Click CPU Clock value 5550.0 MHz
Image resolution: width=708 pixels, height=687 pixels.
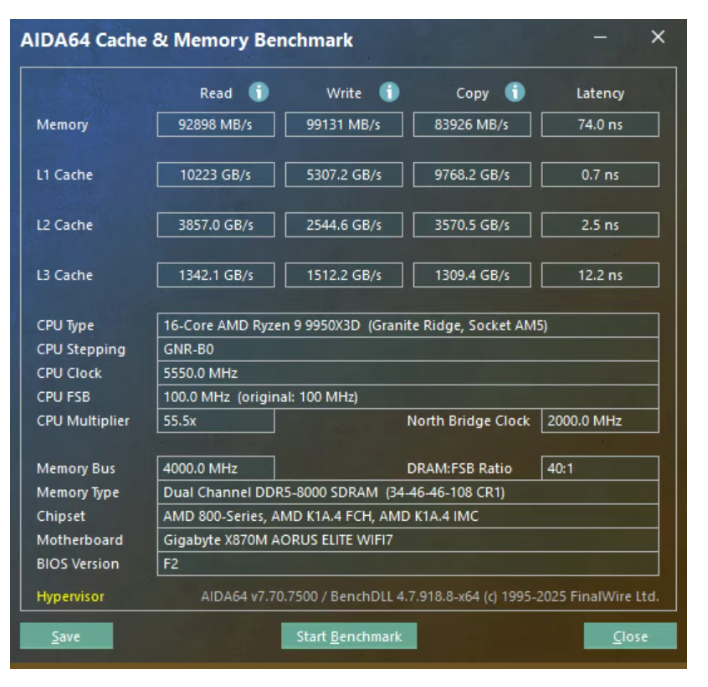408,373
